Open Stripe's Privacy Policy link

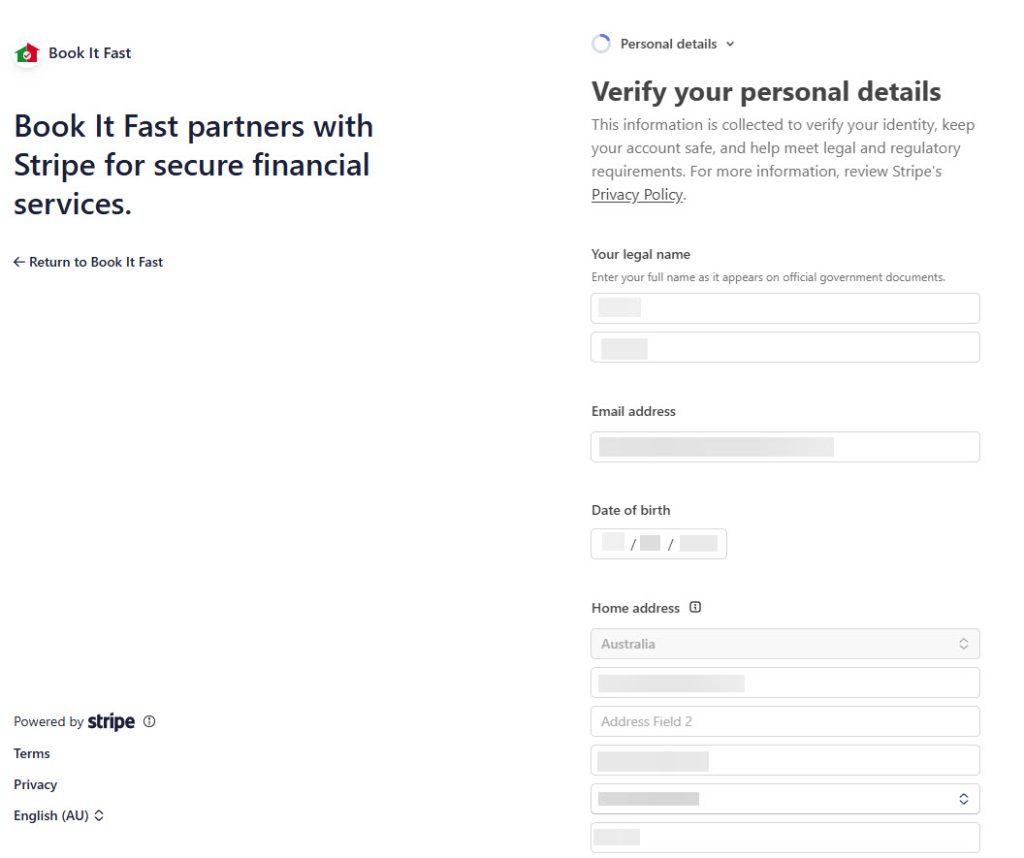click(637, 195)
